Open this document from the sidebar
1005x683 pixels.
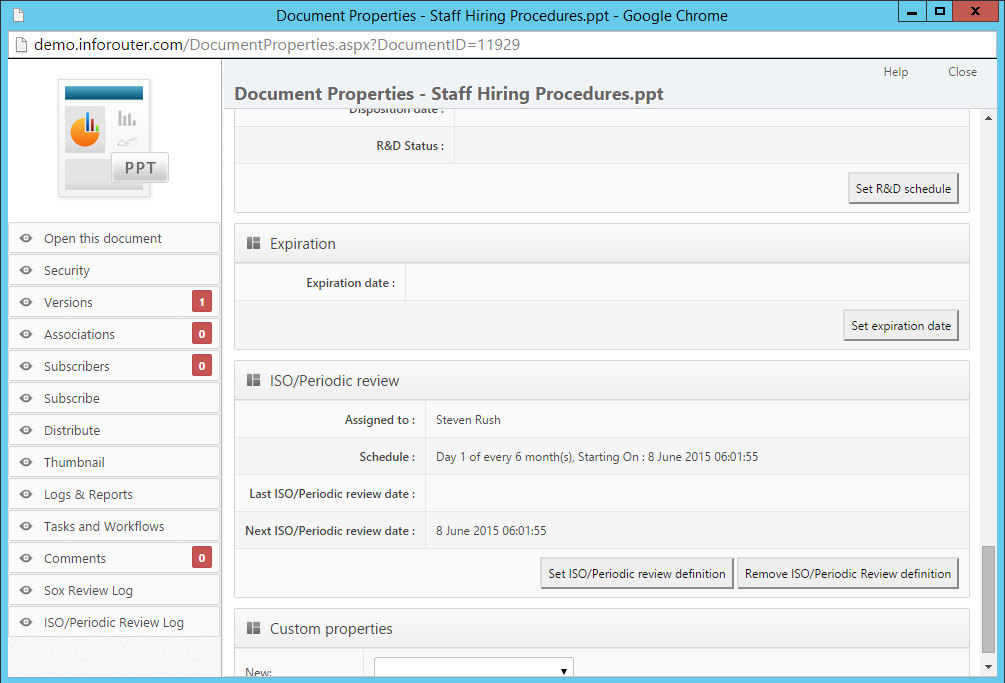pos(114,238)
